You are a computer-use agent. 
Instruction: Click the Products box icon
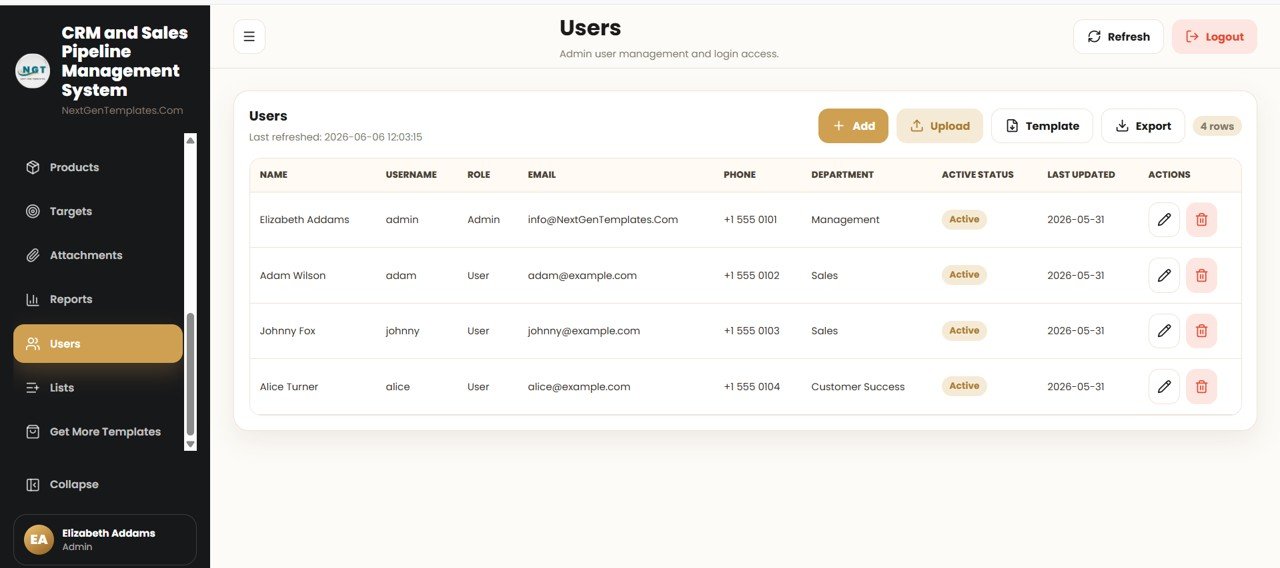coord(33,167)
